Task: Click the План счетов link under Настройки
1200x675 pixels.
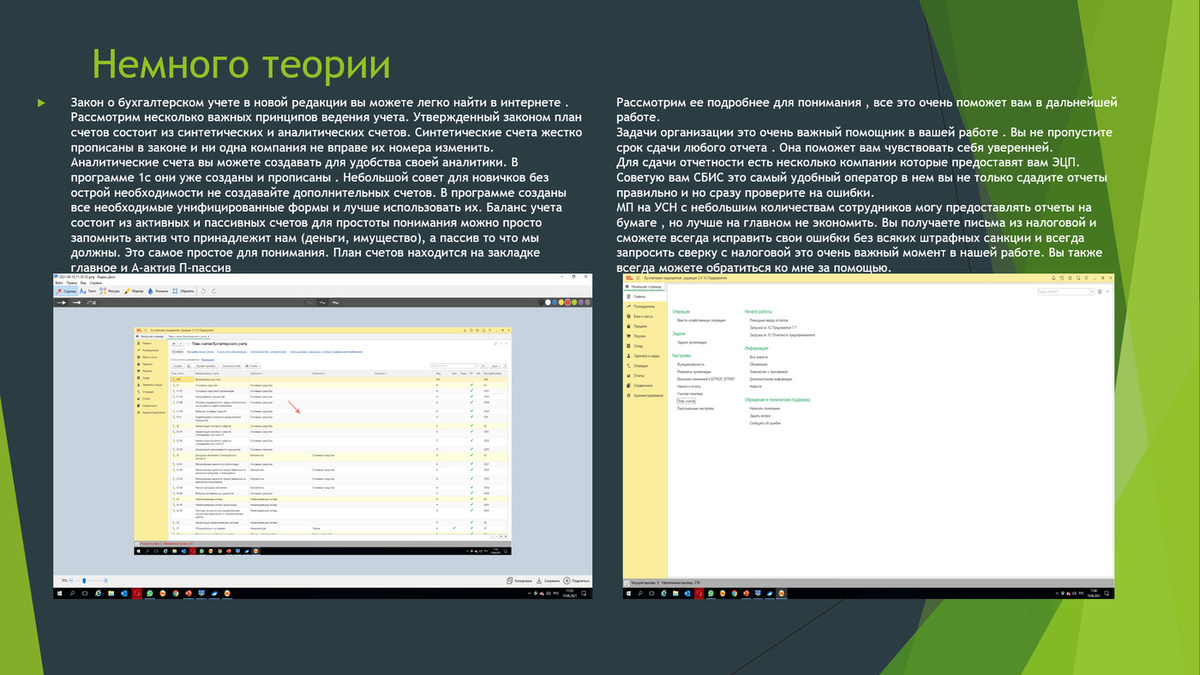Action: pos(687,400)
